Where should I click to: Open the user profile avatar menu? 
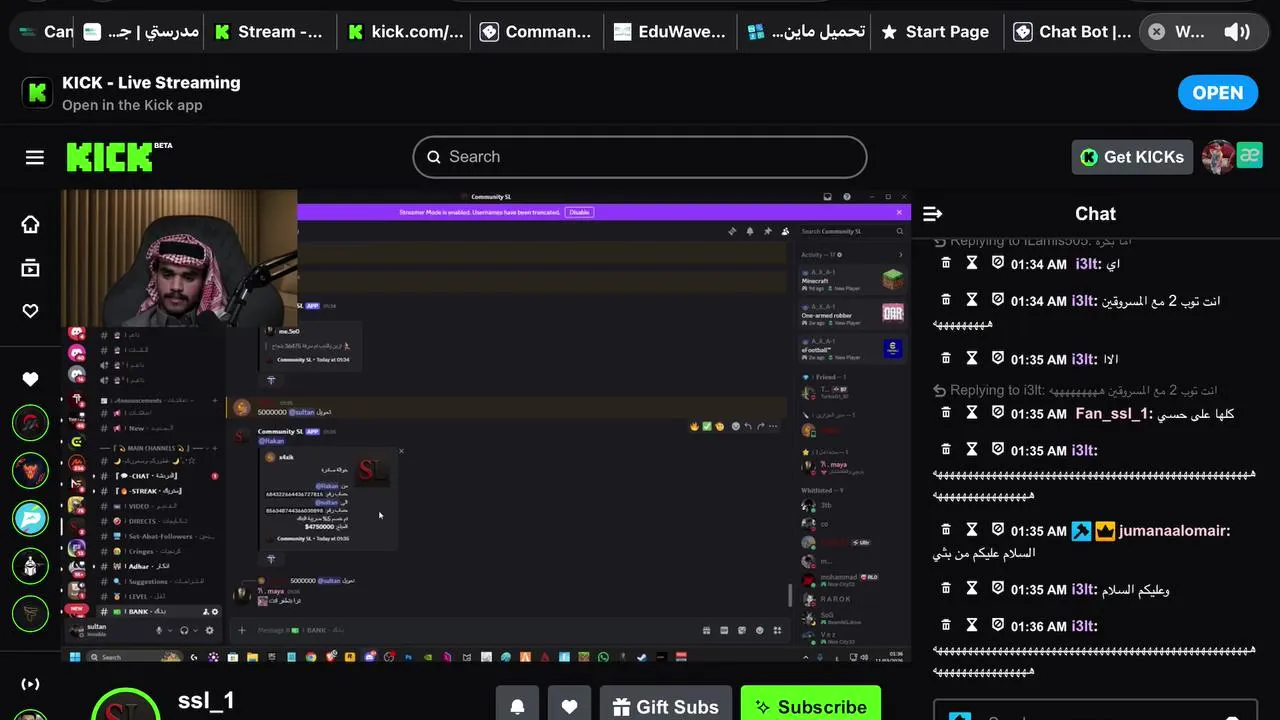[x=1217, y=157]
